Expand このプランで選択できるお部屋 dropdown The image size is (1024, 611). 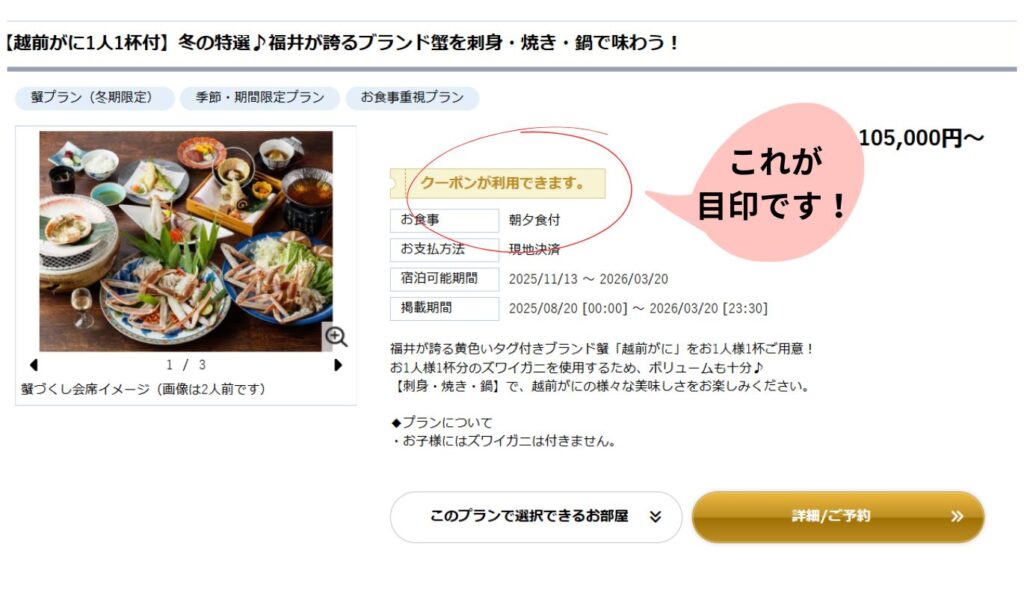(536, 516)
